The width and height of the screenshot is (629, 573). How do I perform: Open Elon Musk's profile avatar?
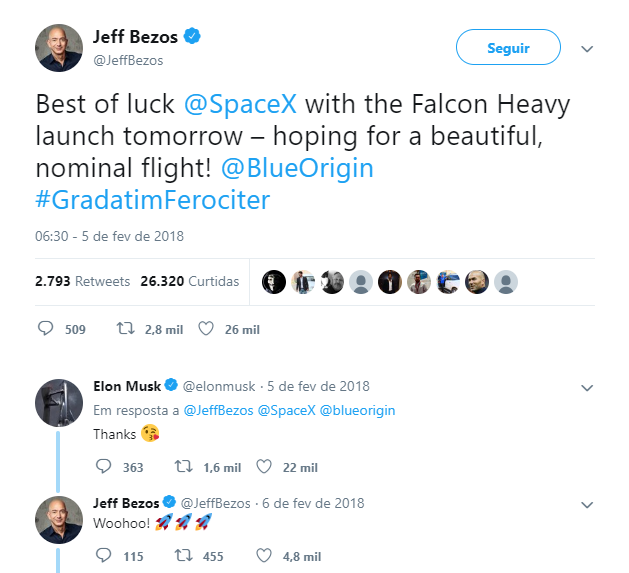[x=59, y=403]
